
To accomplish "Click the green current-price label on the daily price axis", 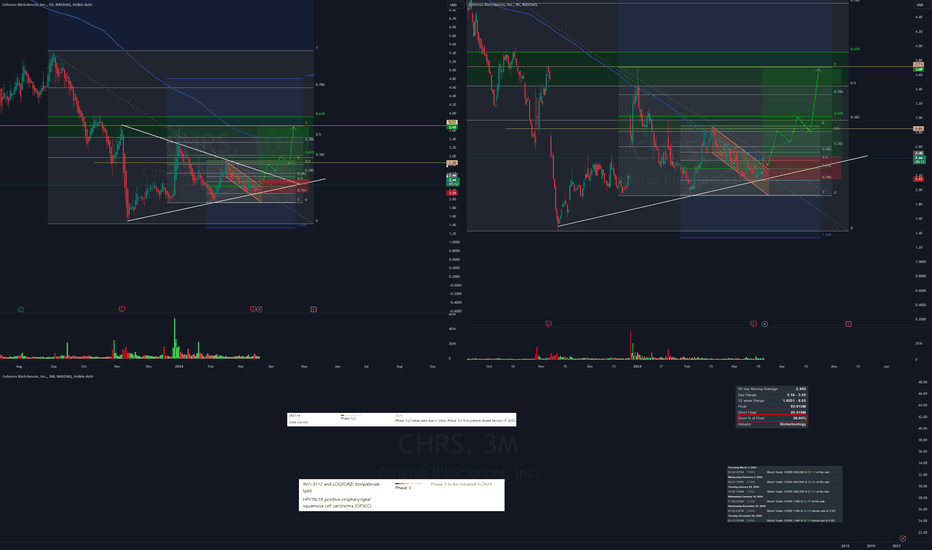I will point(453,181).
